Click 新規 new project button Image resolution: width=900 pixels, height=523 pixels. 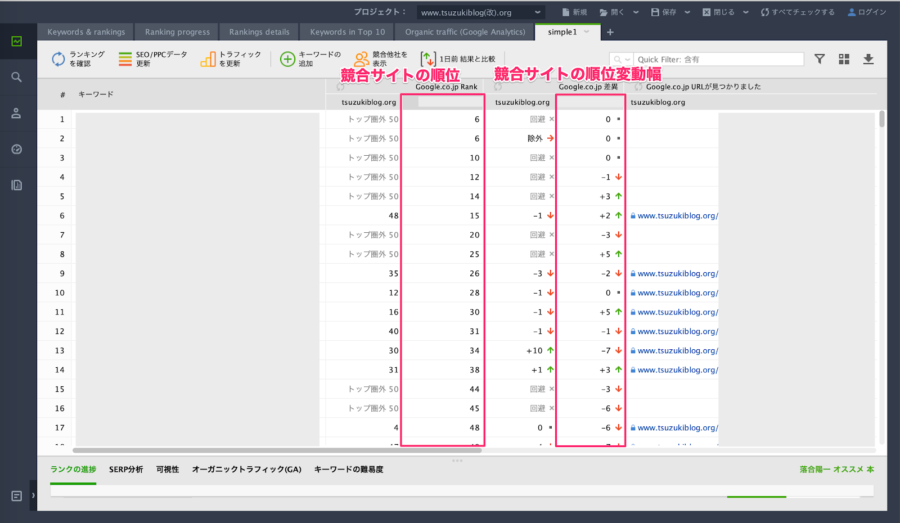[x=574, y=12]
